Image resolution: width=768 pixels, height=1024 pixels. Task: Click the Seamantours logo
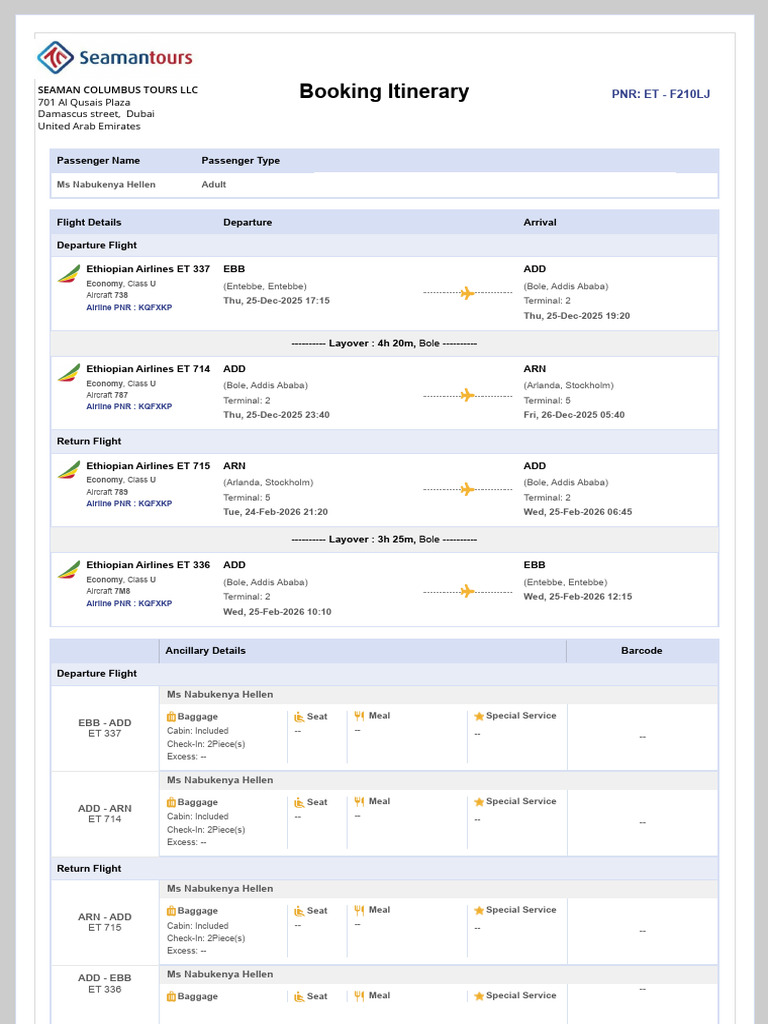click(115, 57)
